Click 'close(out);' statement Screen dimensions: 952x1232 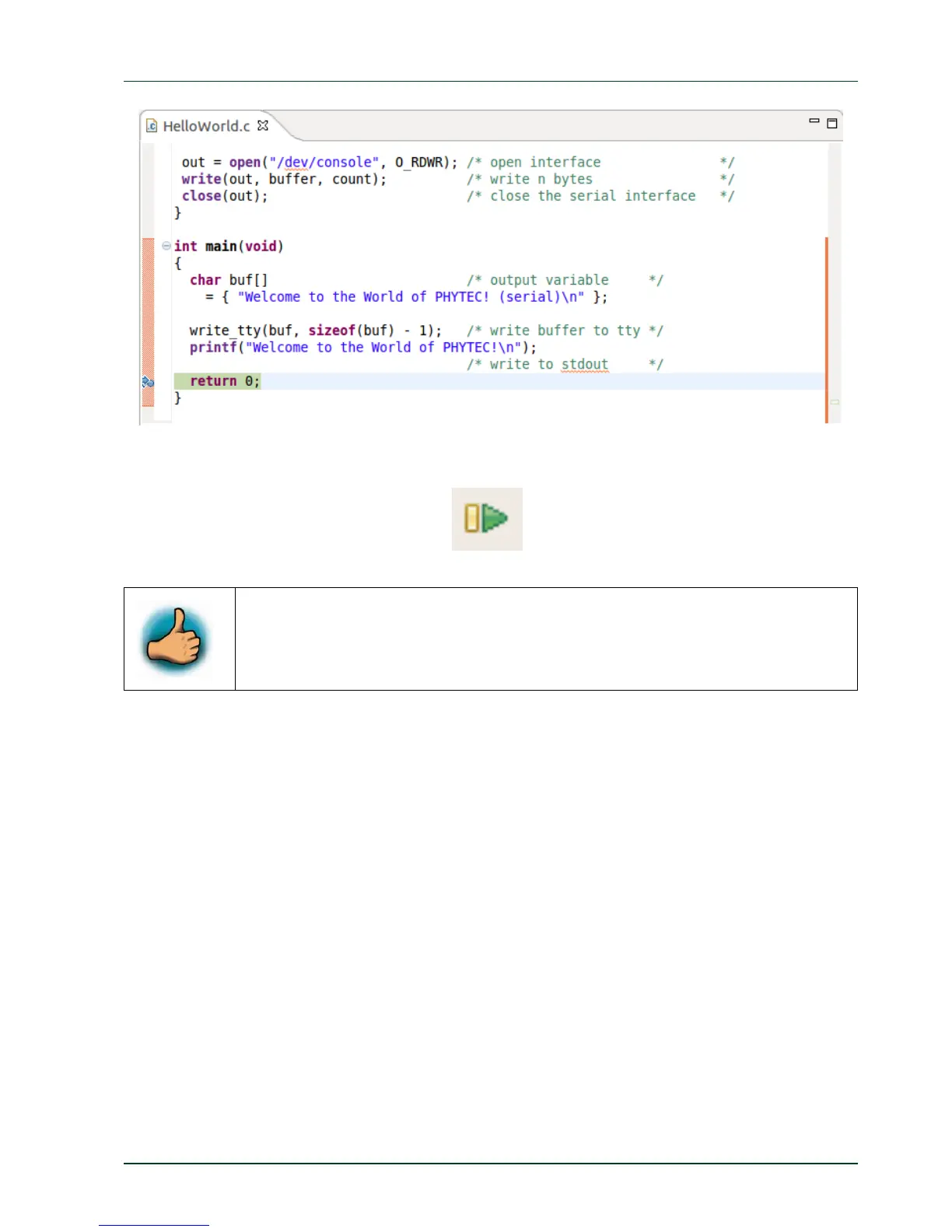(225, 196)
